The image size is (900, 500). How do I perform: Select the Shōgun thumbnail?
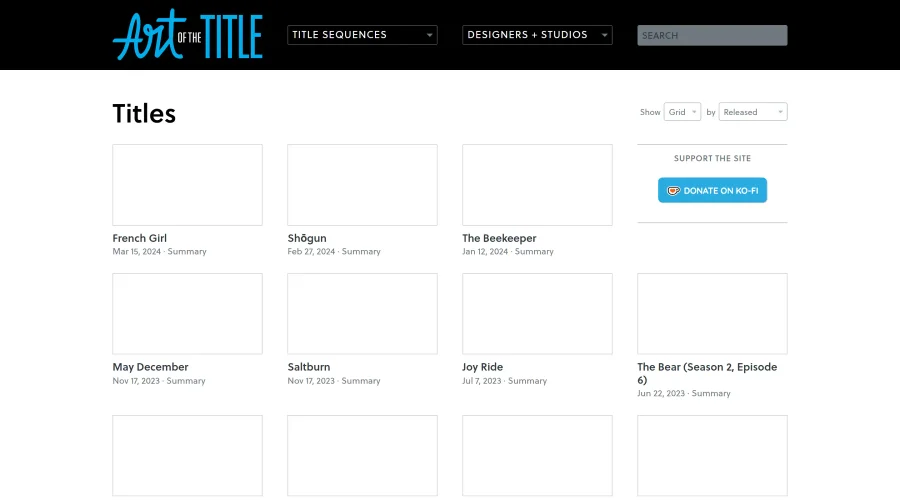[x=362, y=185]
